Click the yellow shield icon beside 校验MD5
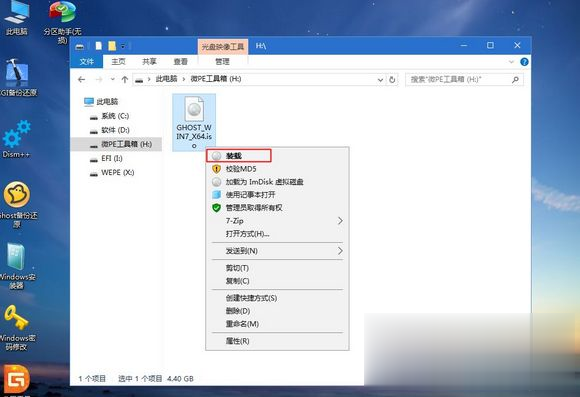This screenshot has width=580, height=397. click(216, 169)
